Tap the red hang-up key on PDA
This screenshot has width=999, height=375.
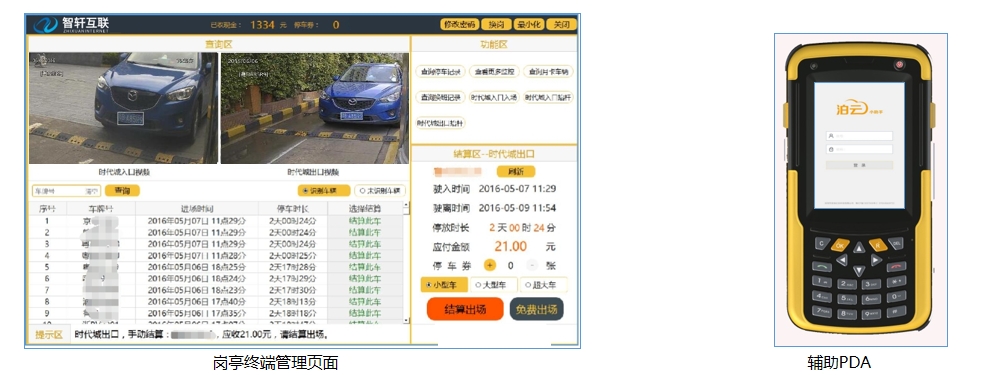click(x=896, y=267)
